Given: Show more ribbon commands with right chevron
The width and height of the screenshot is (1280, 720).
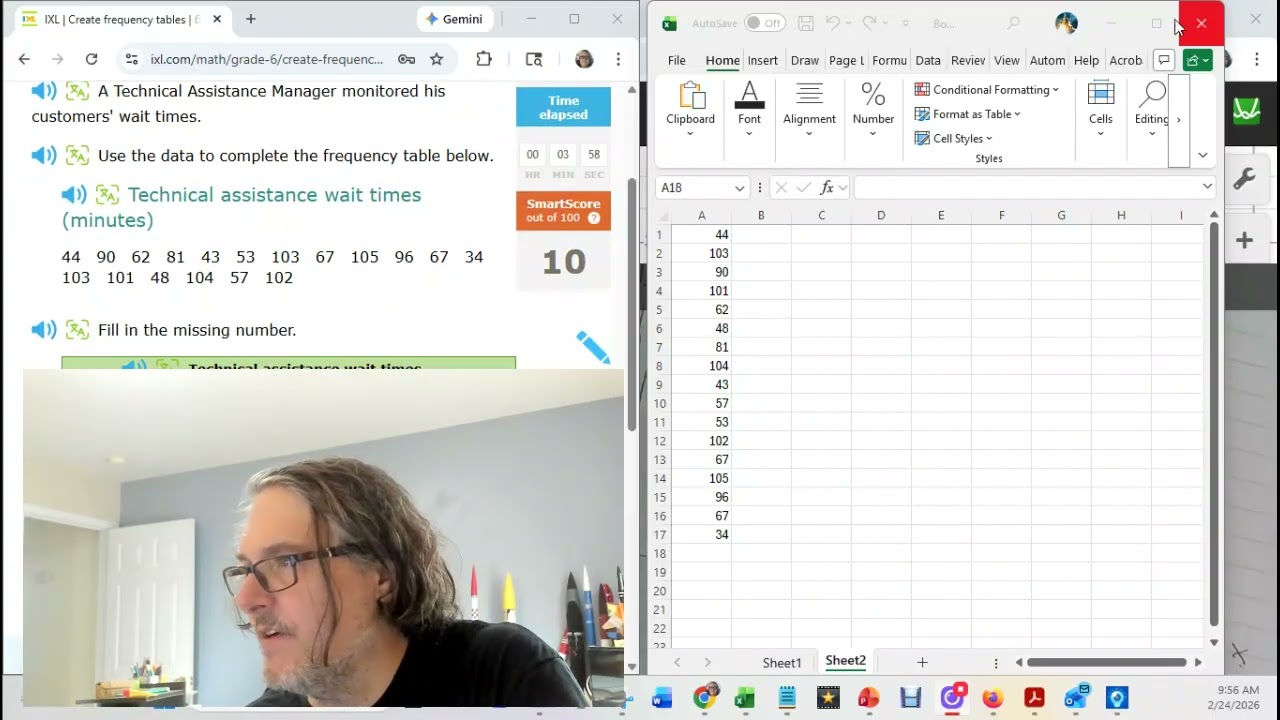Looking at the screenshot, I should pyautogui.click(x=1178, y=120).
